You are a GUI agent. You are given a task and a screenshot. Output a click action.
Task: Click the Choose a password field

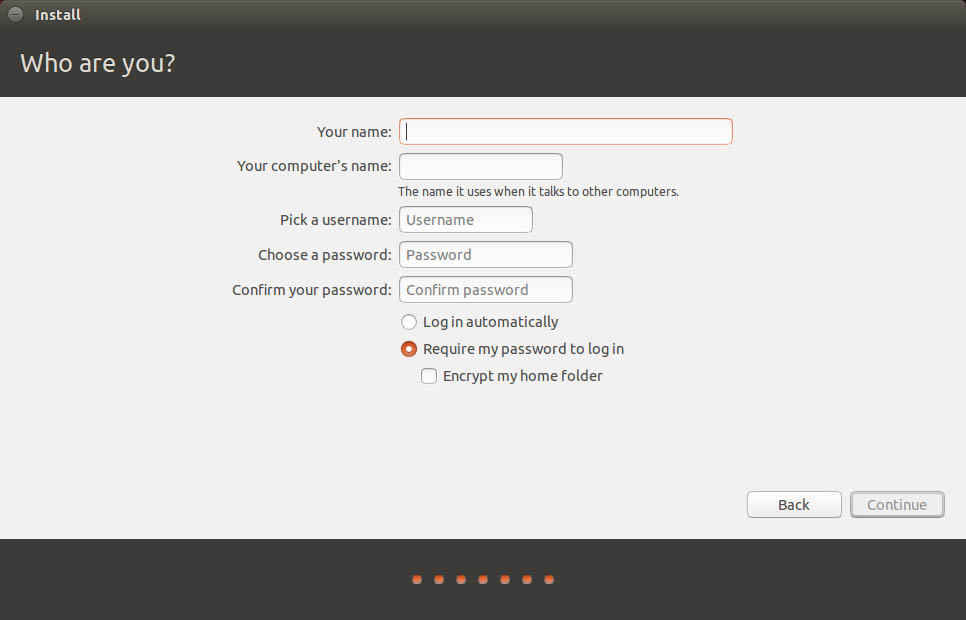(x=486, y=255)
